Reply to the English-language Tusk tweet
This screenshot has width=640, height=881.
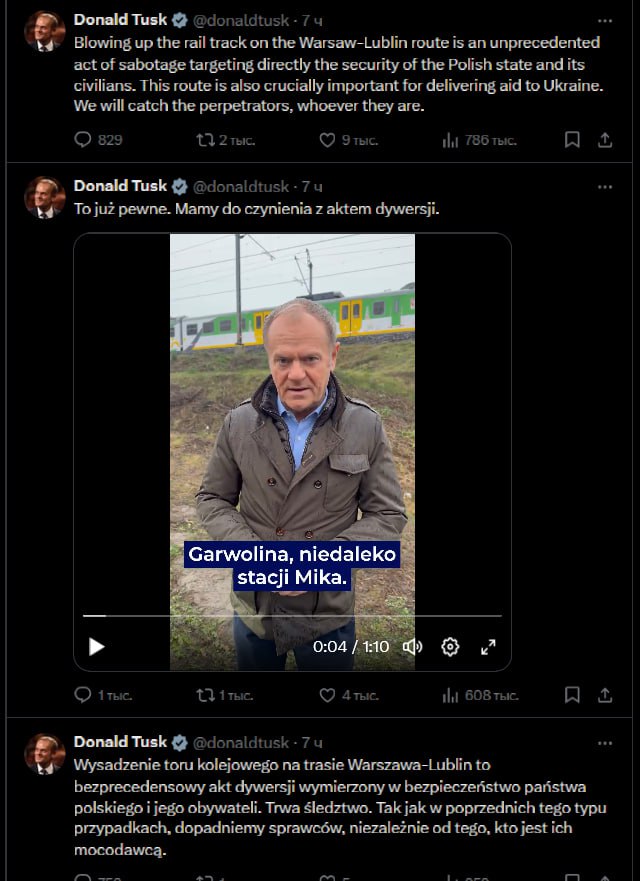(x=82, y=140)
